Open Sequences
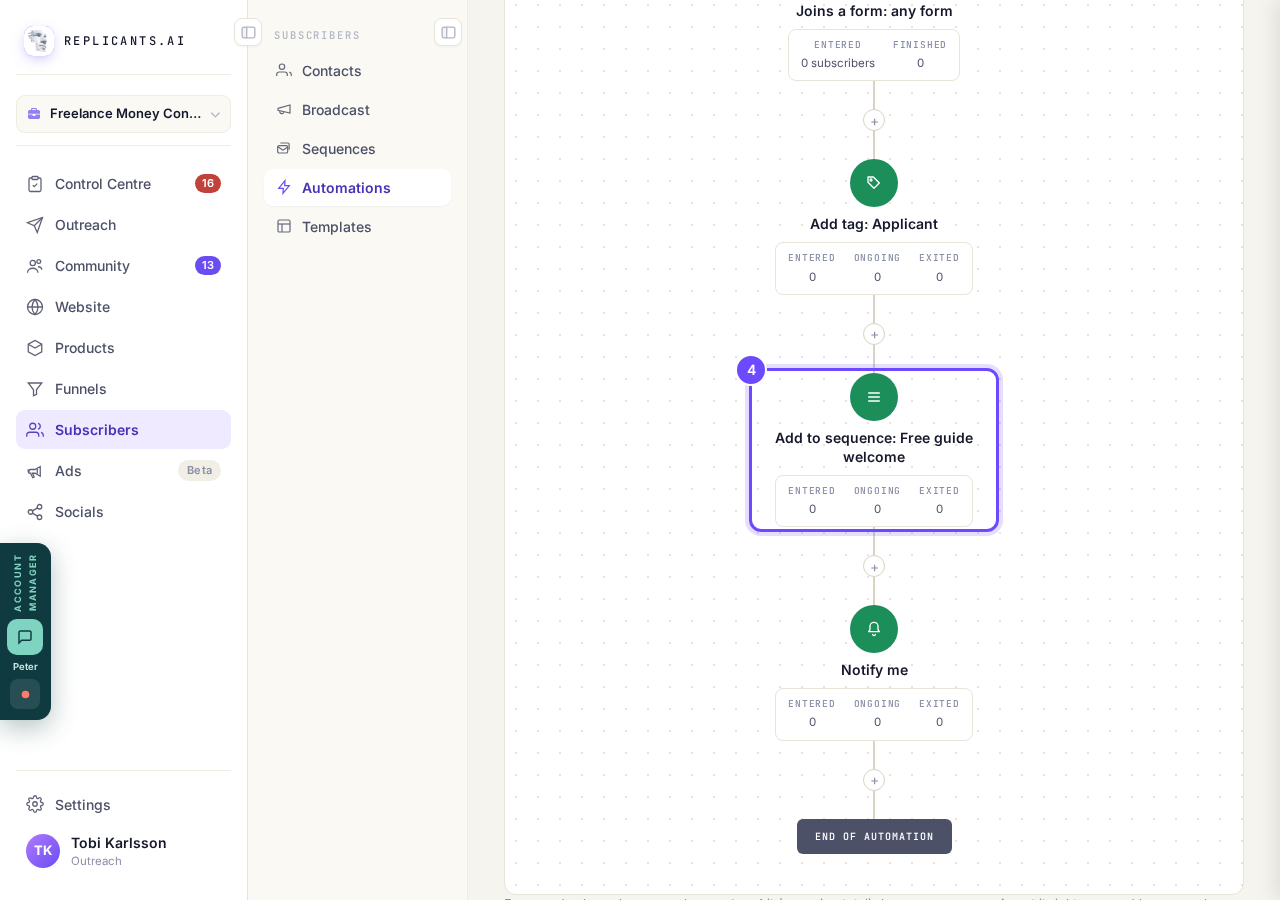 [357, 149]
